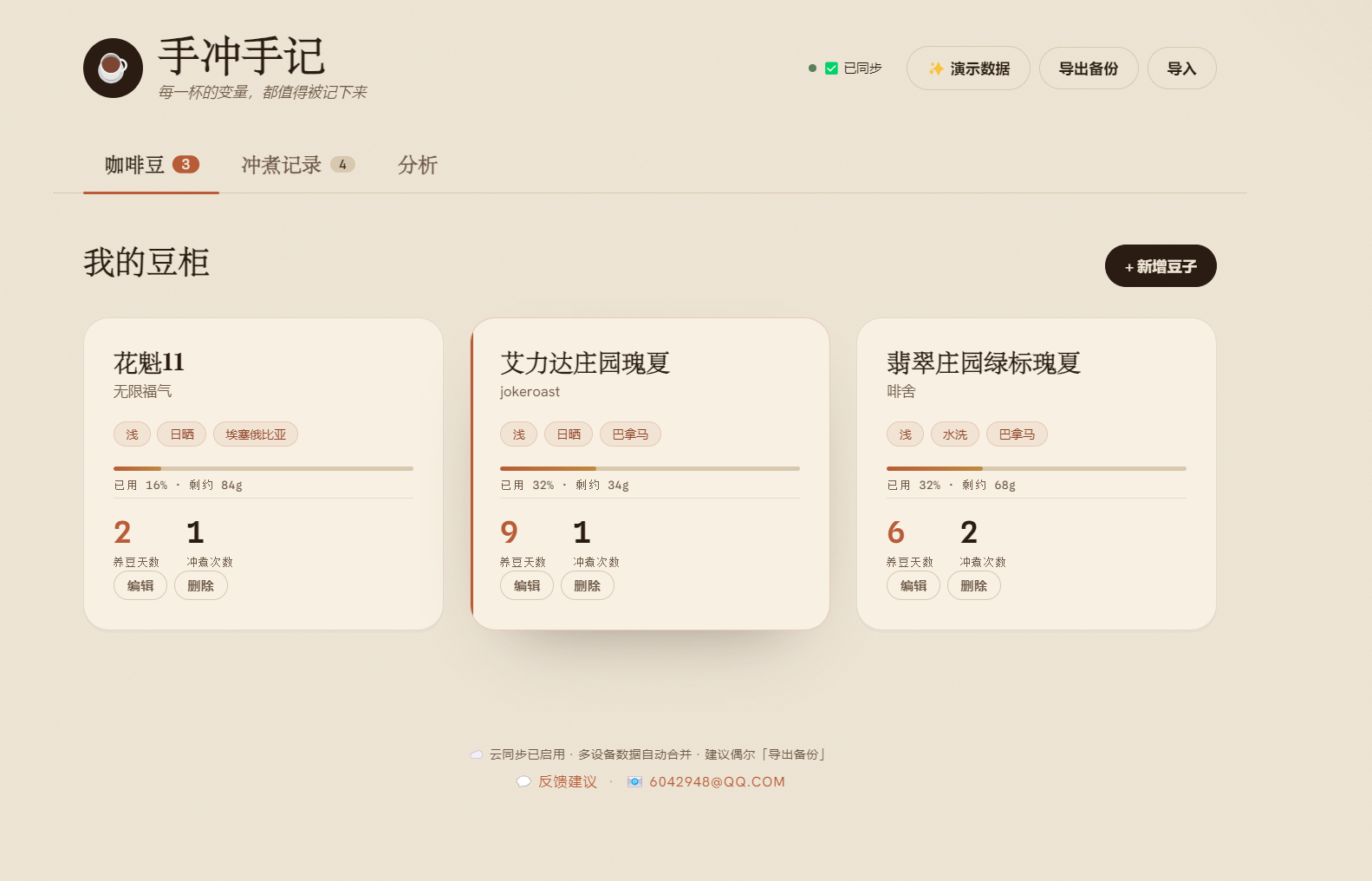
Task: Click 浅 roast tag on 翡翠庄园绿标瑰夏 card
Action: click(905, 434)
